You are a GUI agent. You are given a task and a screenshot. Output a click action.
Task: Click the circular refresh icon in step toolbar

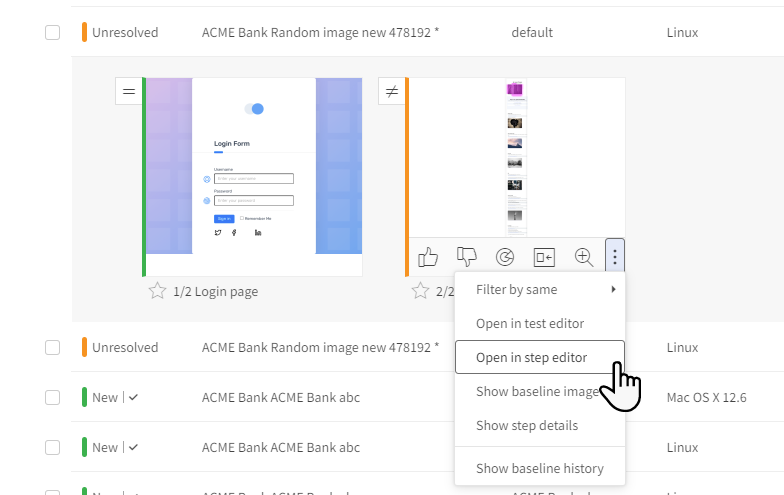[x=505, y=258]
